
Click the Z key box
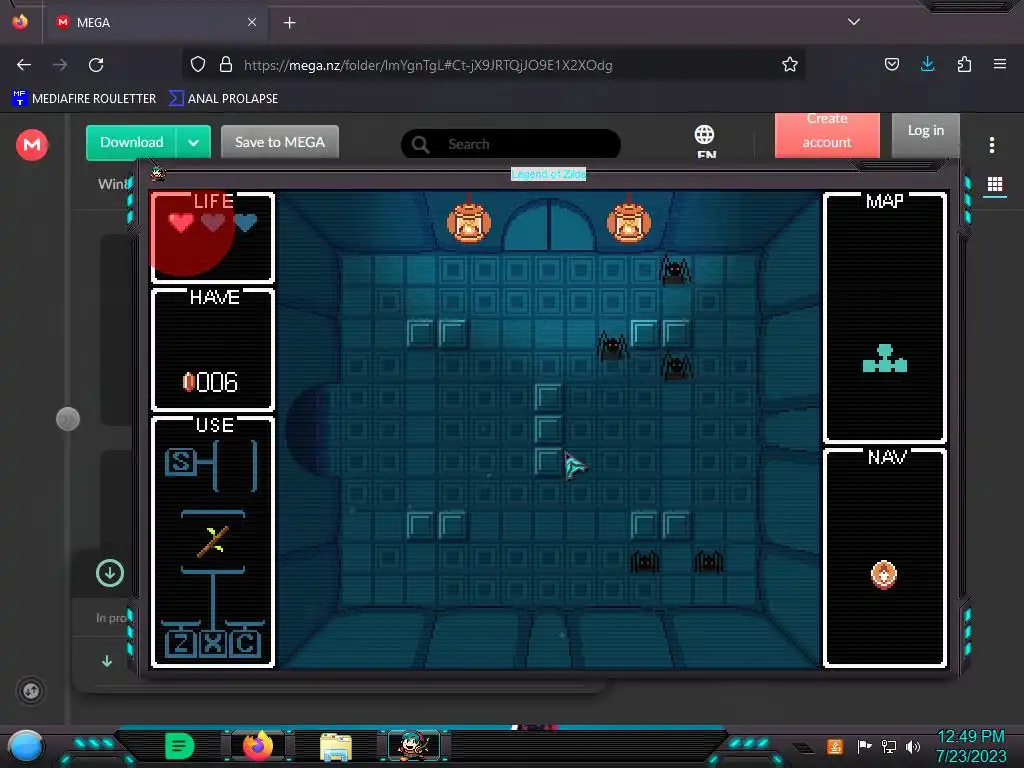click(180, 644)
